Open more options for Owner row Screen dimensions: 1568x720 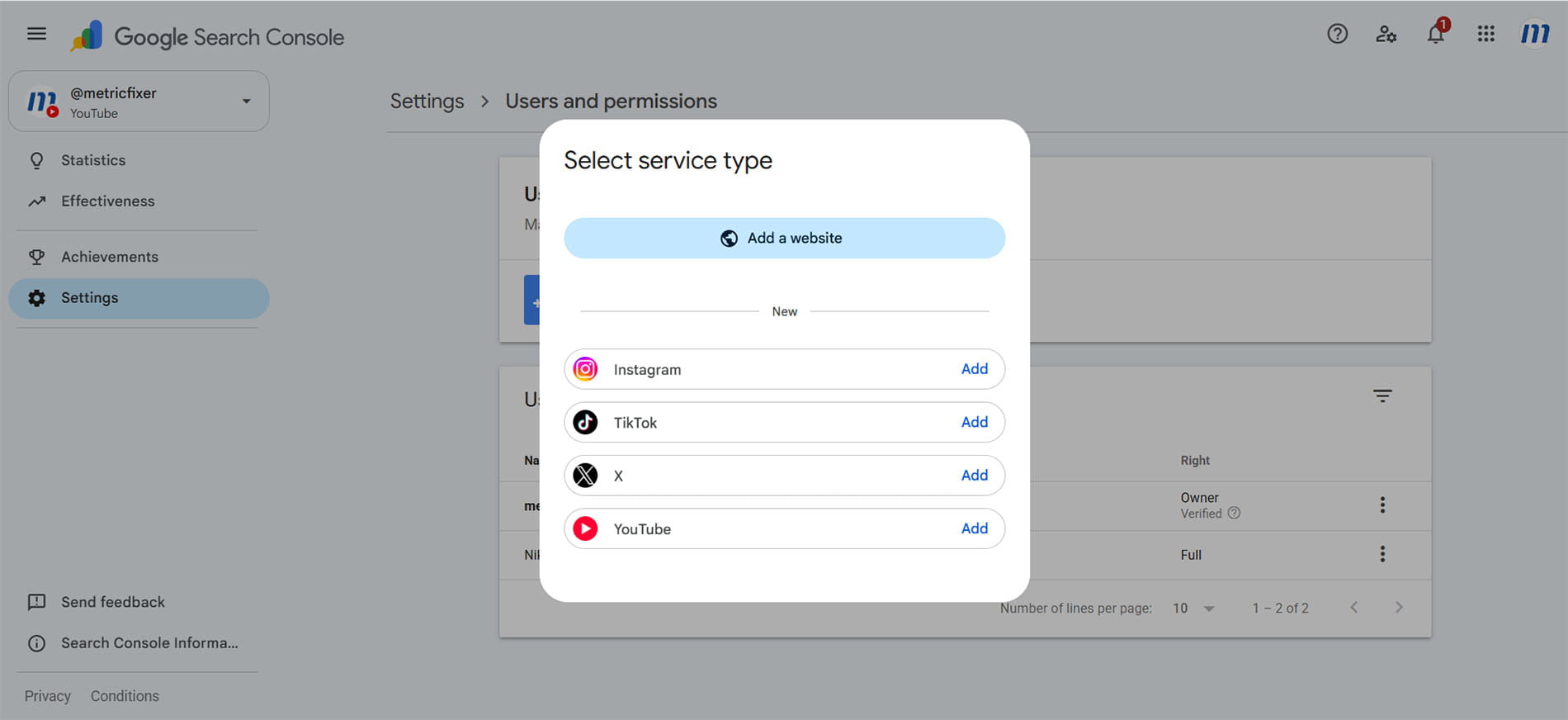[x=1382, y=504]
